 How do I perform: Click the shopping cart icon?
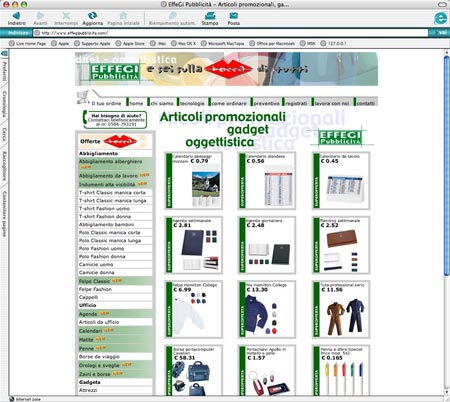[83, 97]
